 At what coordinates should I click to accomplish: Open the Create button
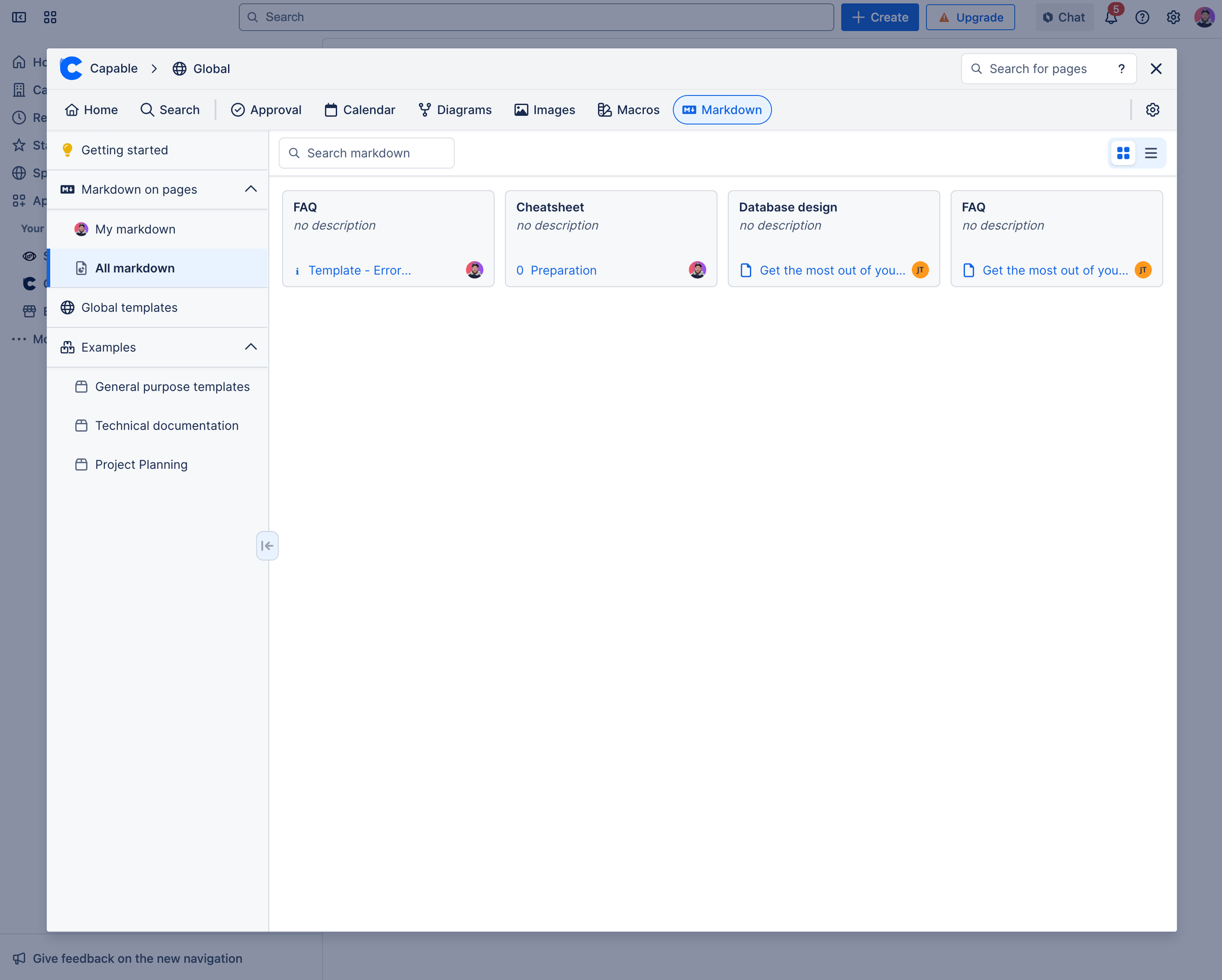(880, 17)
